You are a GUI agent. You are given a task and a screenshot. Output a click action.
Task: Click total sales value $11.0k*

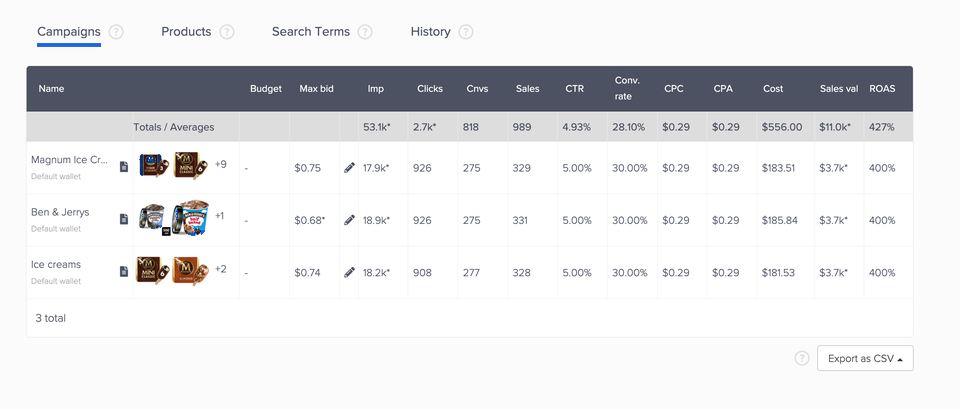[x=834, y=127]
